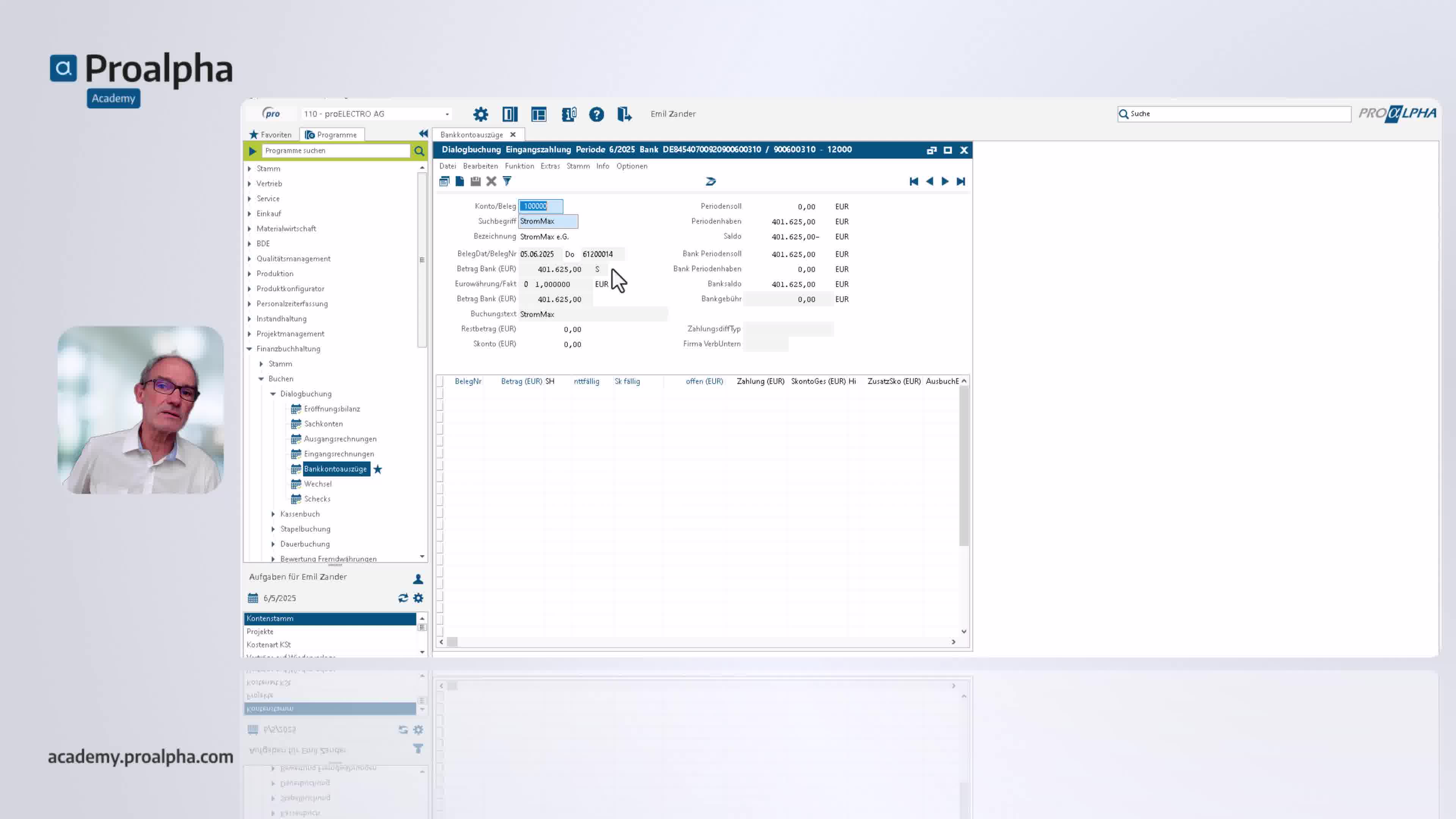
Task: Toggle favorite star beside Bankkontoauszüge
Action: pyautogui.click(x=378, y=469)
